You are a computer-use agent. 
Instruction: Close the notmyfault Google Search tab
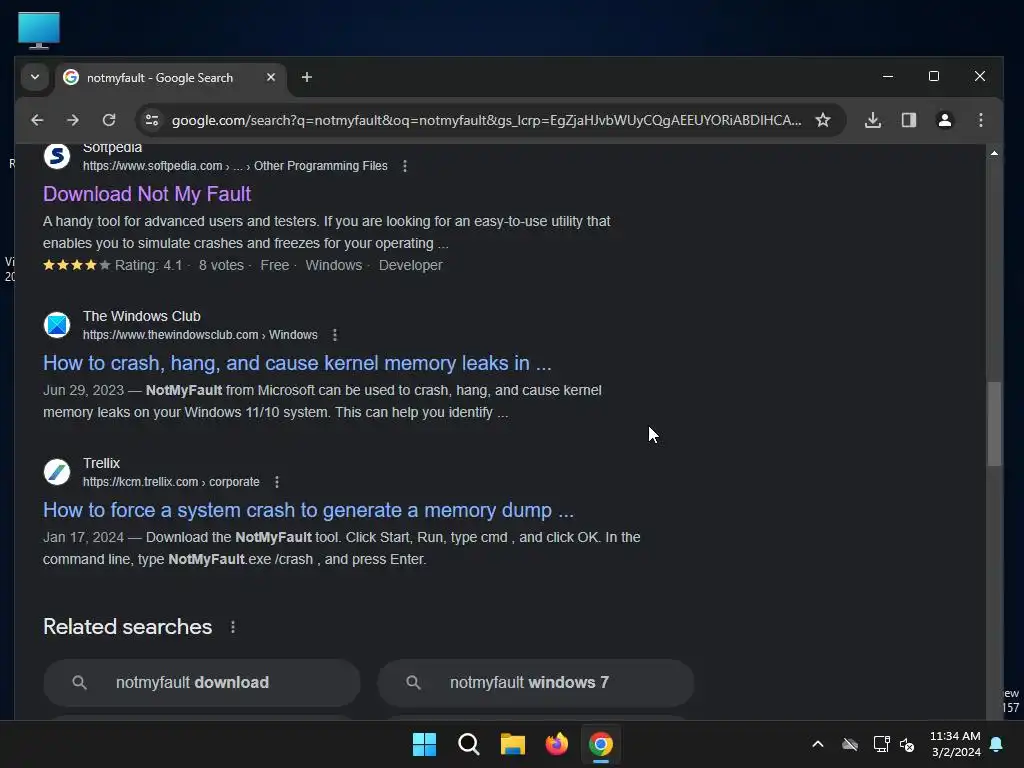270,77
